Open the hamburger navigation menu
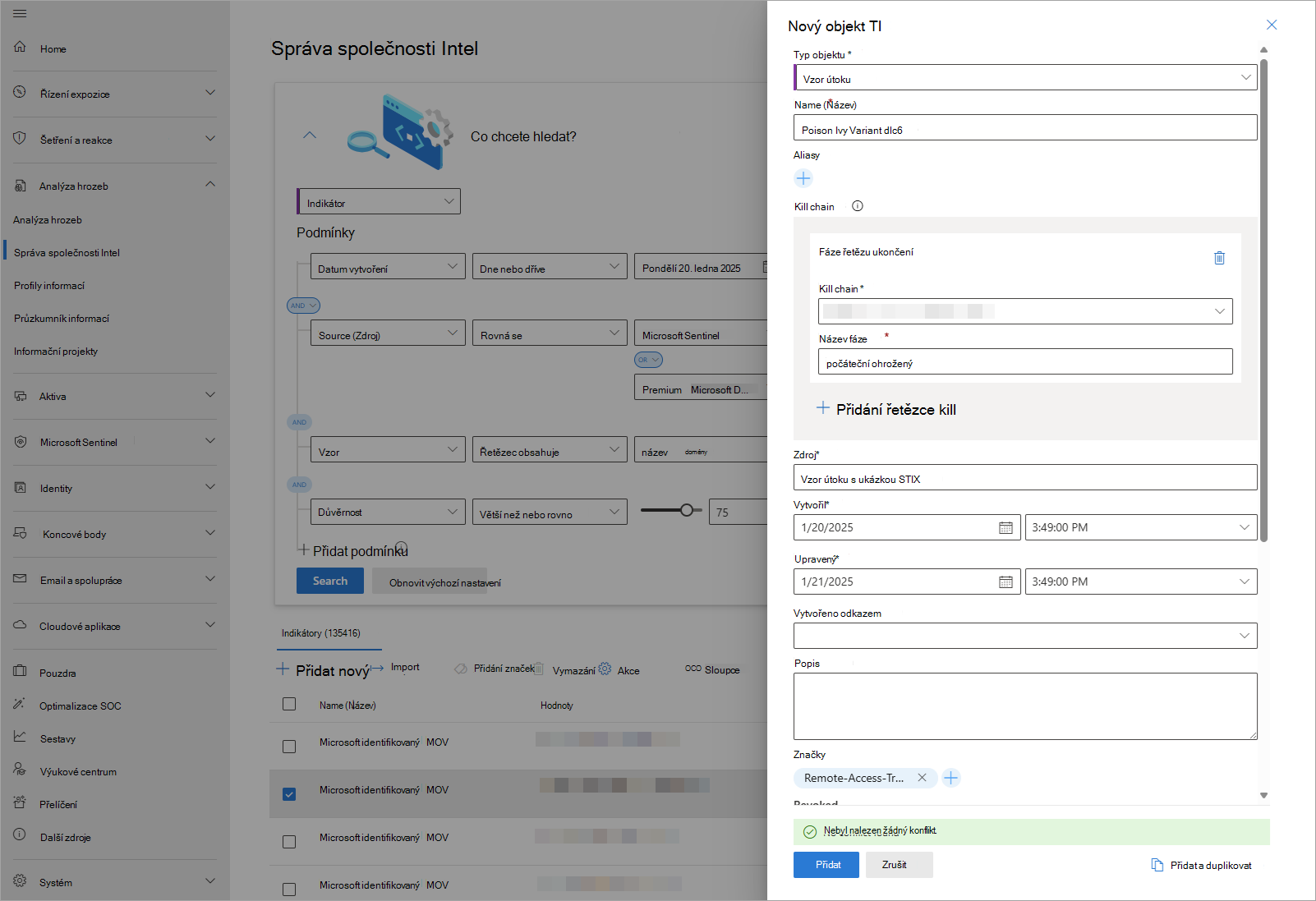The image size is (1316, 901). (x=20, y=14)
